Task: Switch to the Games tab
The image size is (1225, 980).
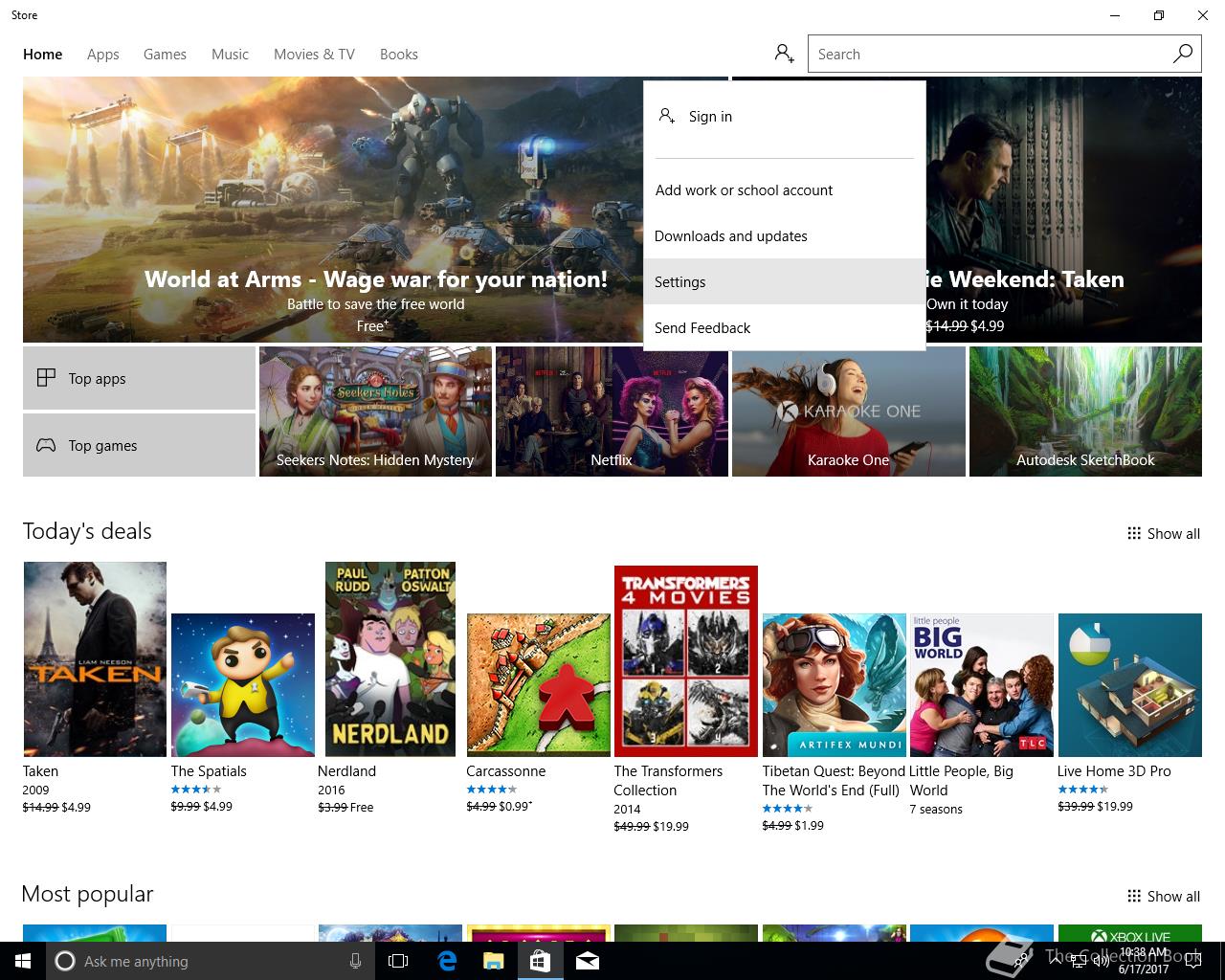Action: 165,55
